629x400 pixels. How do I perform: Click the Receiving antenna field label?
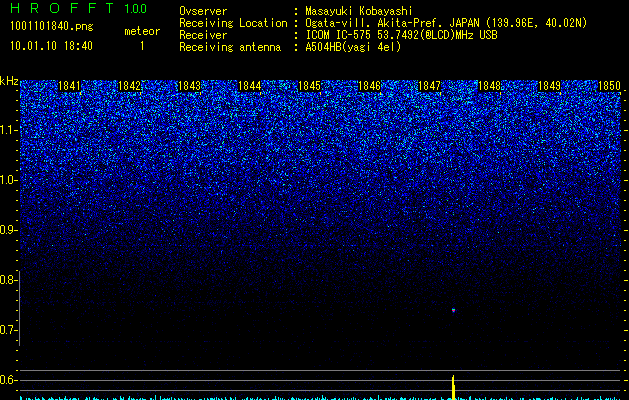[x=230, y=47]
